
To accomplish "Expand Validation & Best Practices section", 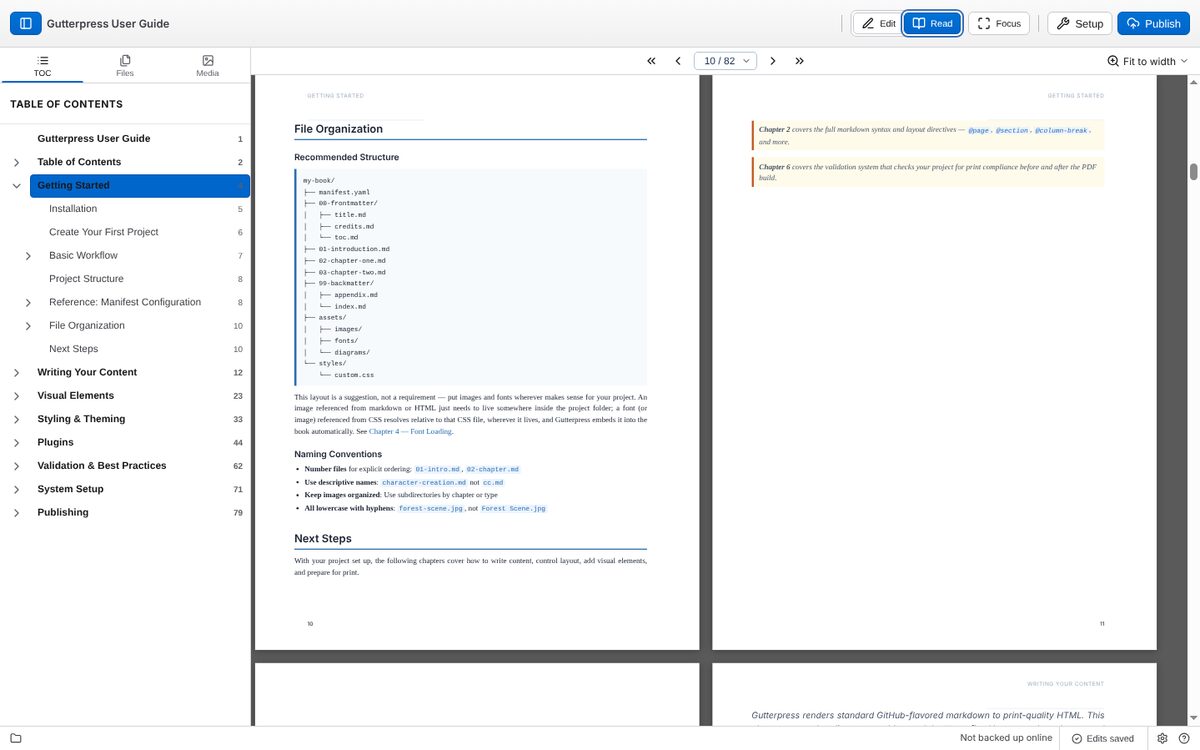I will point(16,465).
